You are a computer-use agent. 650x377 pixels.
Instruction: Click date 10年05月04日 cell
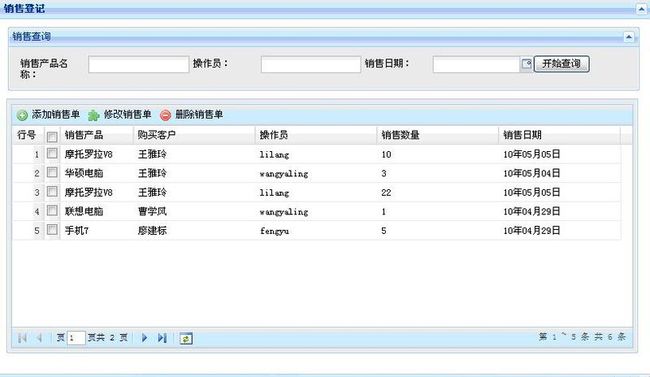pyautogui.click(x=531, y=173)
